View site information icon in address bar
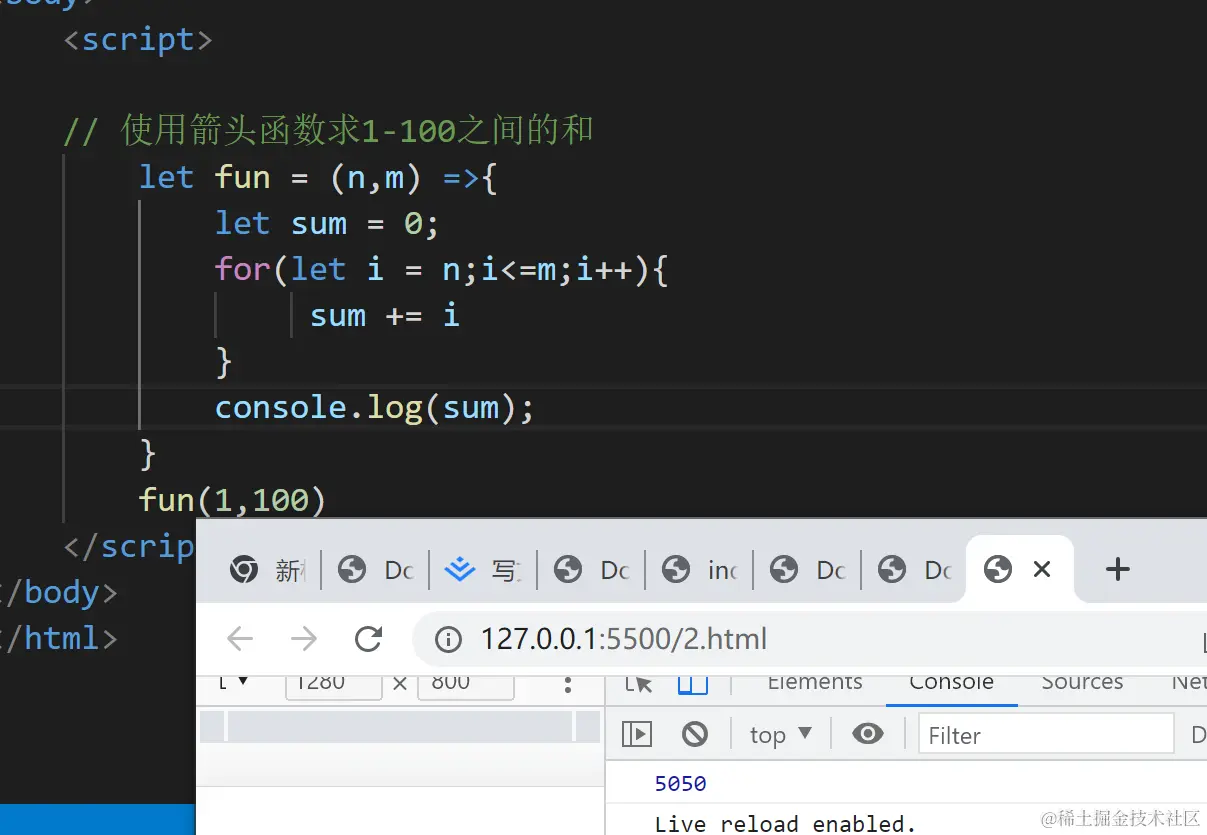 448,639
